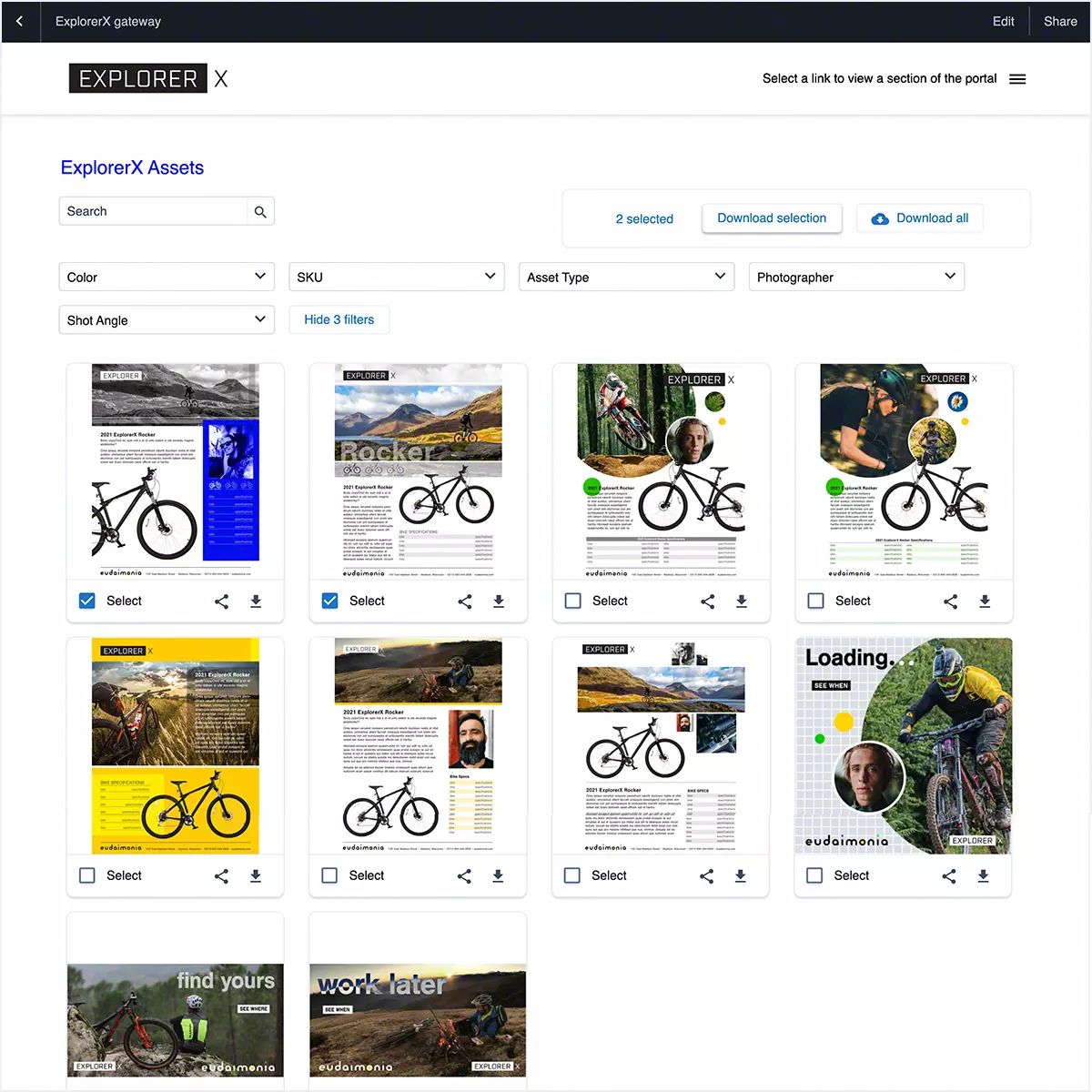
Task: Open the hamburger navigation menu
Action: coord(1017,78)
